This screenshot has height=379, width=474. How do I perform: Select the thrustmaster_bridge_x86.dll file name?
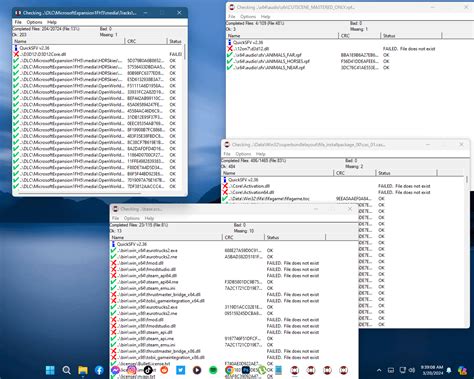159,351
